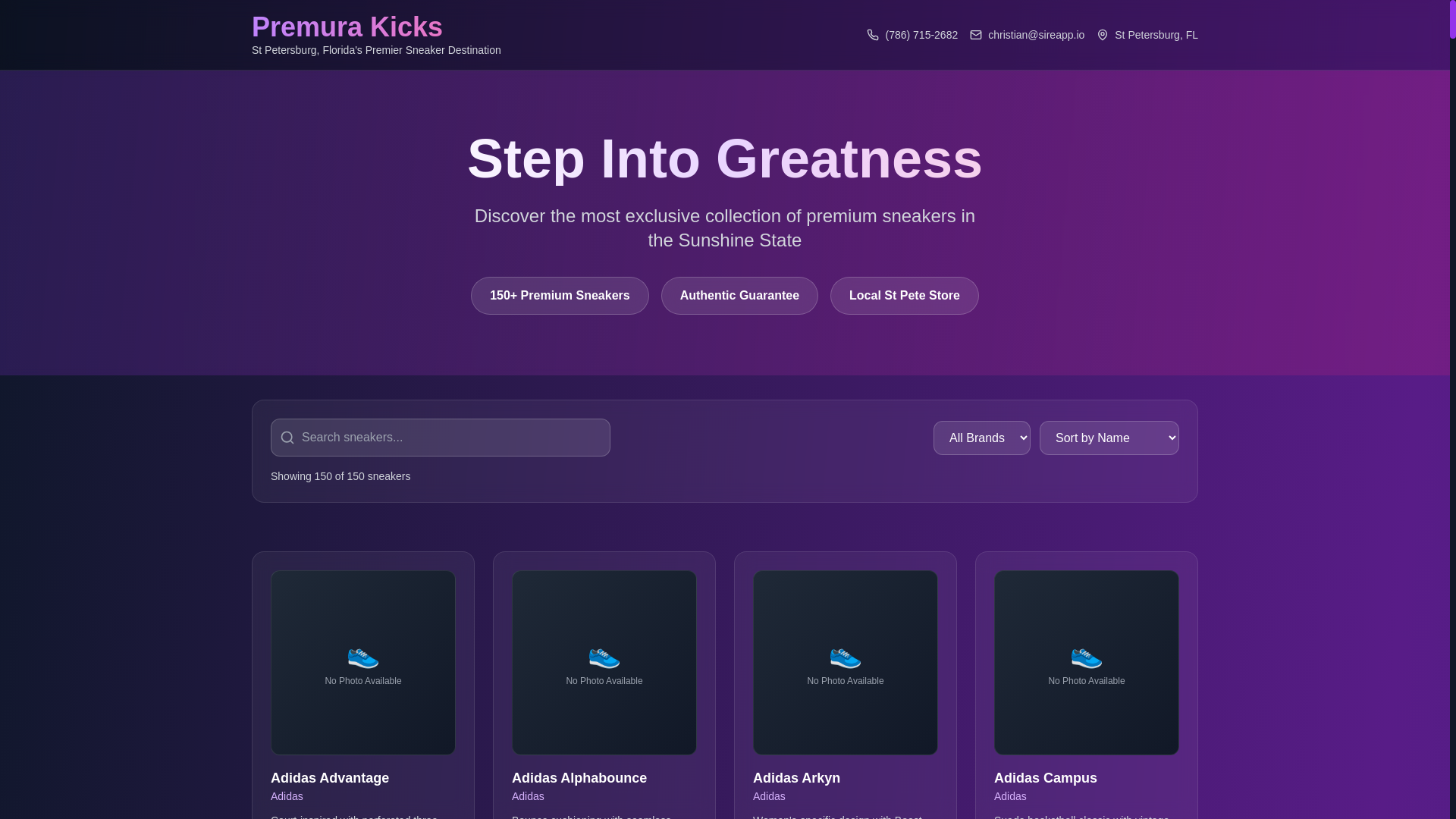Viewport: 1456px width, 819px height.
Task: Click the Adidas Campus title
Action: coord(1046,778)
